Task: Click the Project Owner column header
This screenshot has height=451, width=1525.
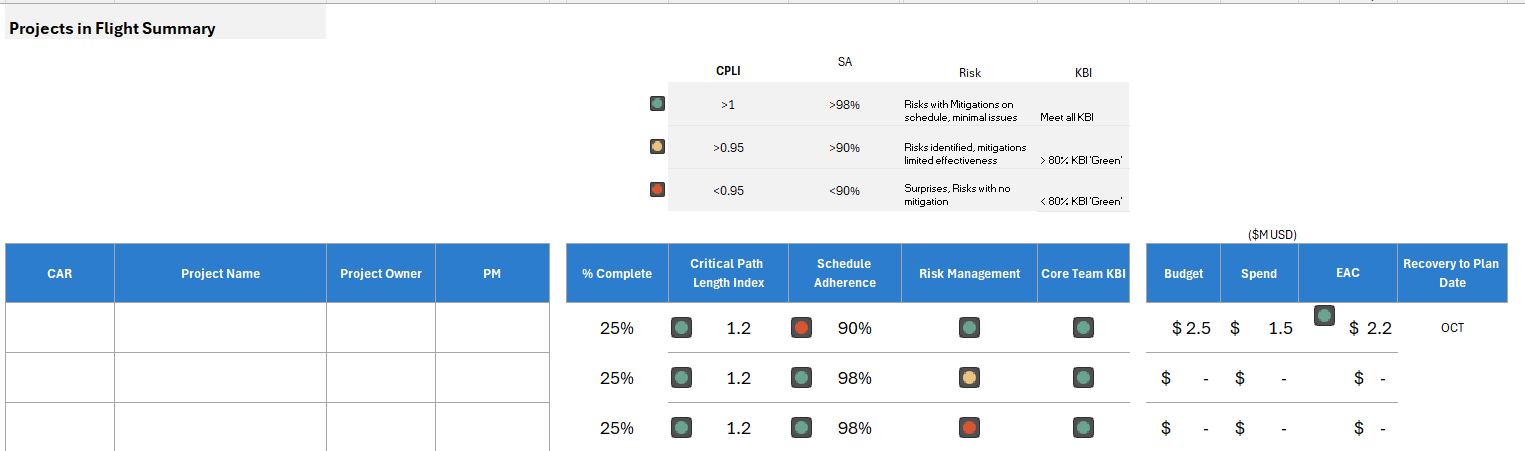Action: click(x=381, y=273)
